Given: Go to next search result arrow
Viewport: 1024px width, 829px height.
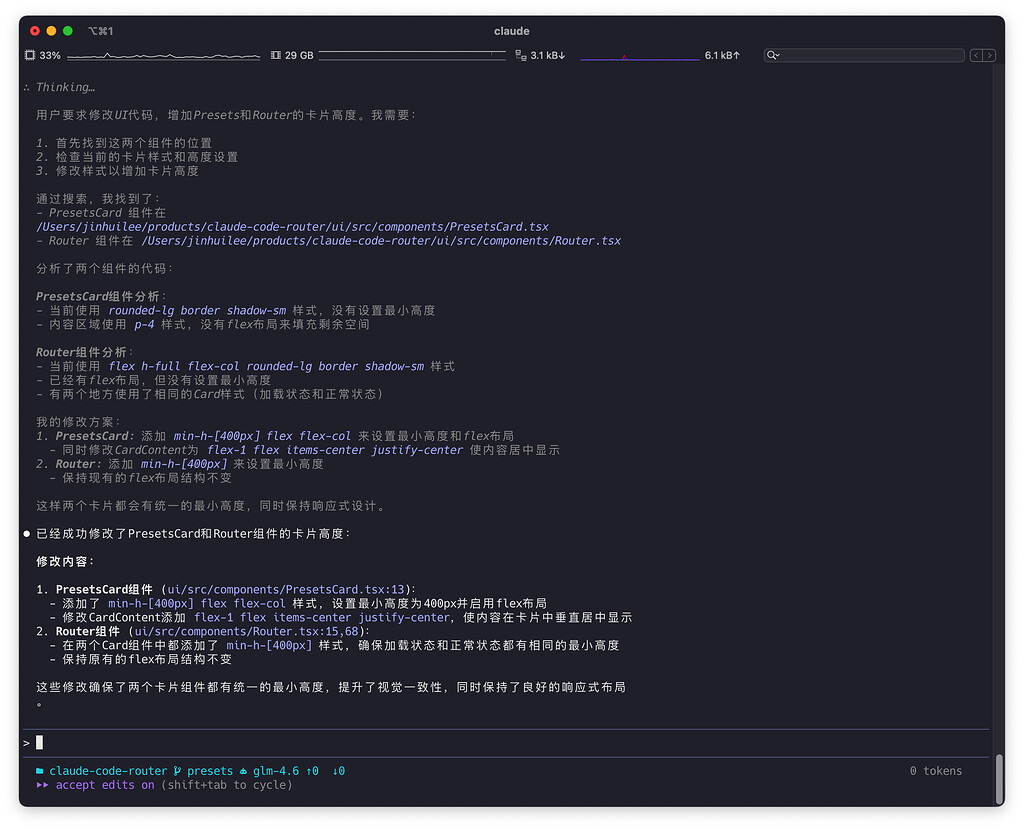Looking at the screenshot, I should [989, 56].
